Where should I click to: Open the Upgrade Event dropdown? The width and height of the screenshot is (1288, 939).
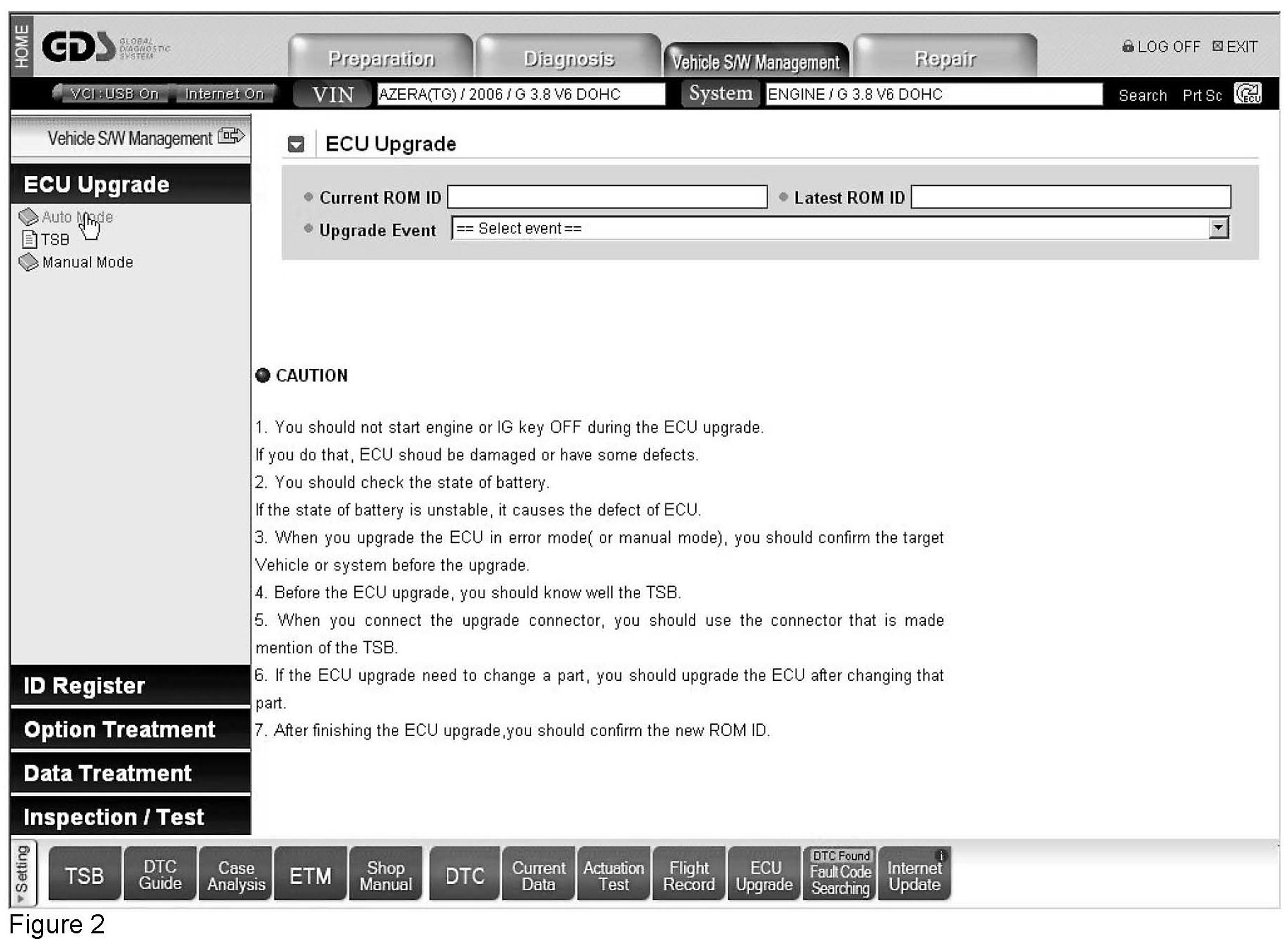coord(1217,228)
